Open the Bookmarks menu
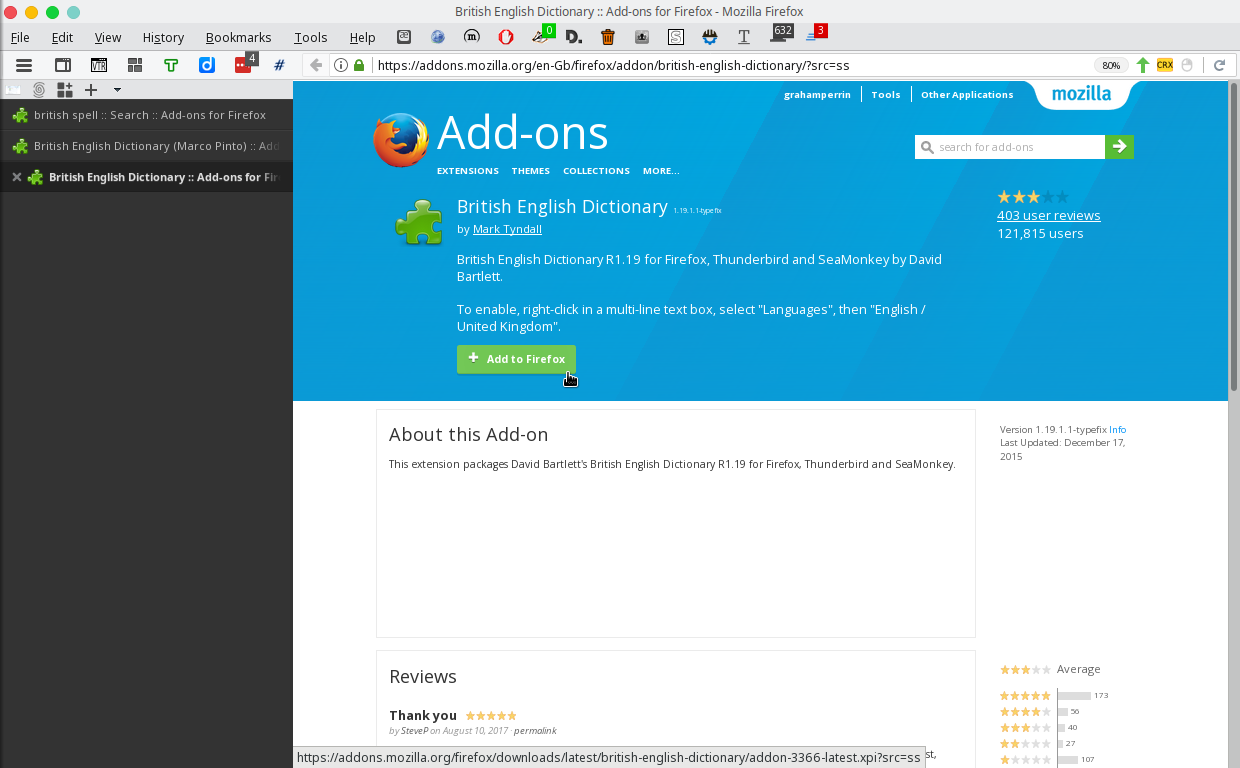This screenshot has width=1240, height=768. (239, 37)
